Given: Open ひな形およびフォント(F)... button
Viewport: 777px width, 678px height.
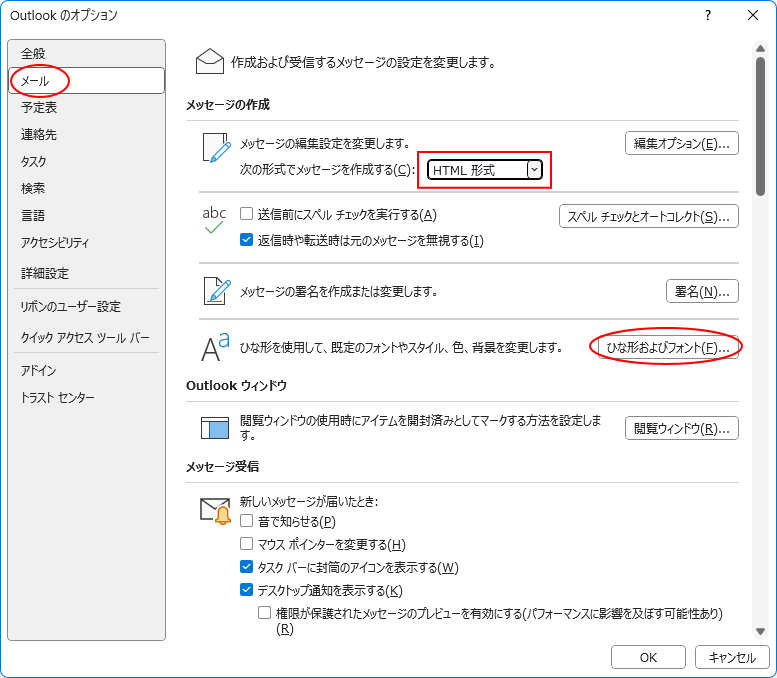Looking at the screenshot, I should tap(668, 347).
